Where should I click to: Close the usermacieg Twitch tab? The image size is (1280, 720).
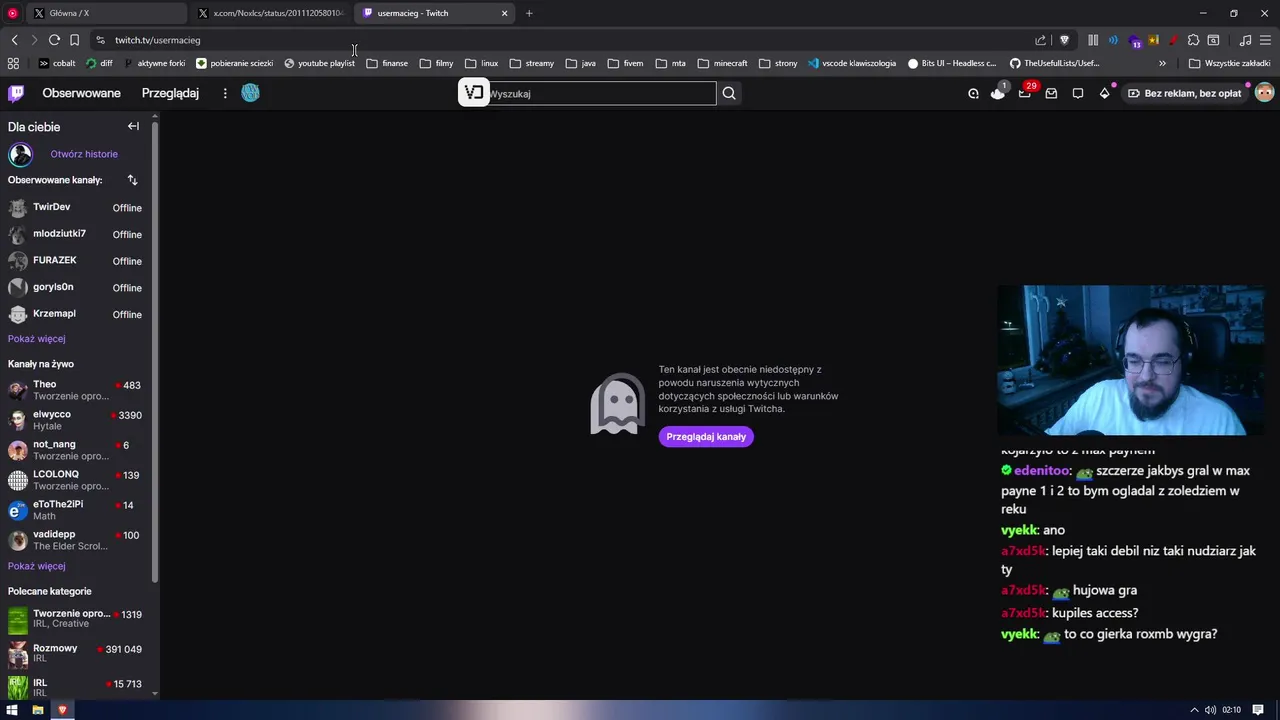pos(504,13)
